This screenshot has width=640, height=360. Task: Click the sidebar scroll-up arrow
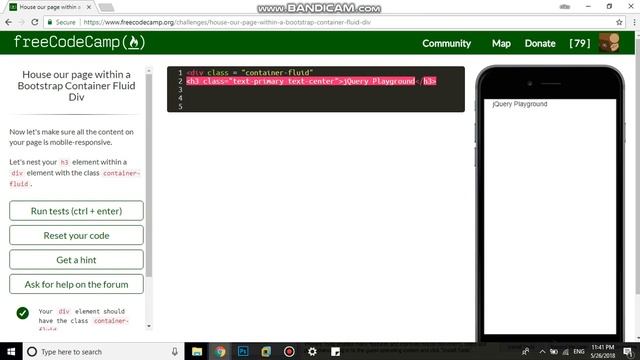(149, 71)
